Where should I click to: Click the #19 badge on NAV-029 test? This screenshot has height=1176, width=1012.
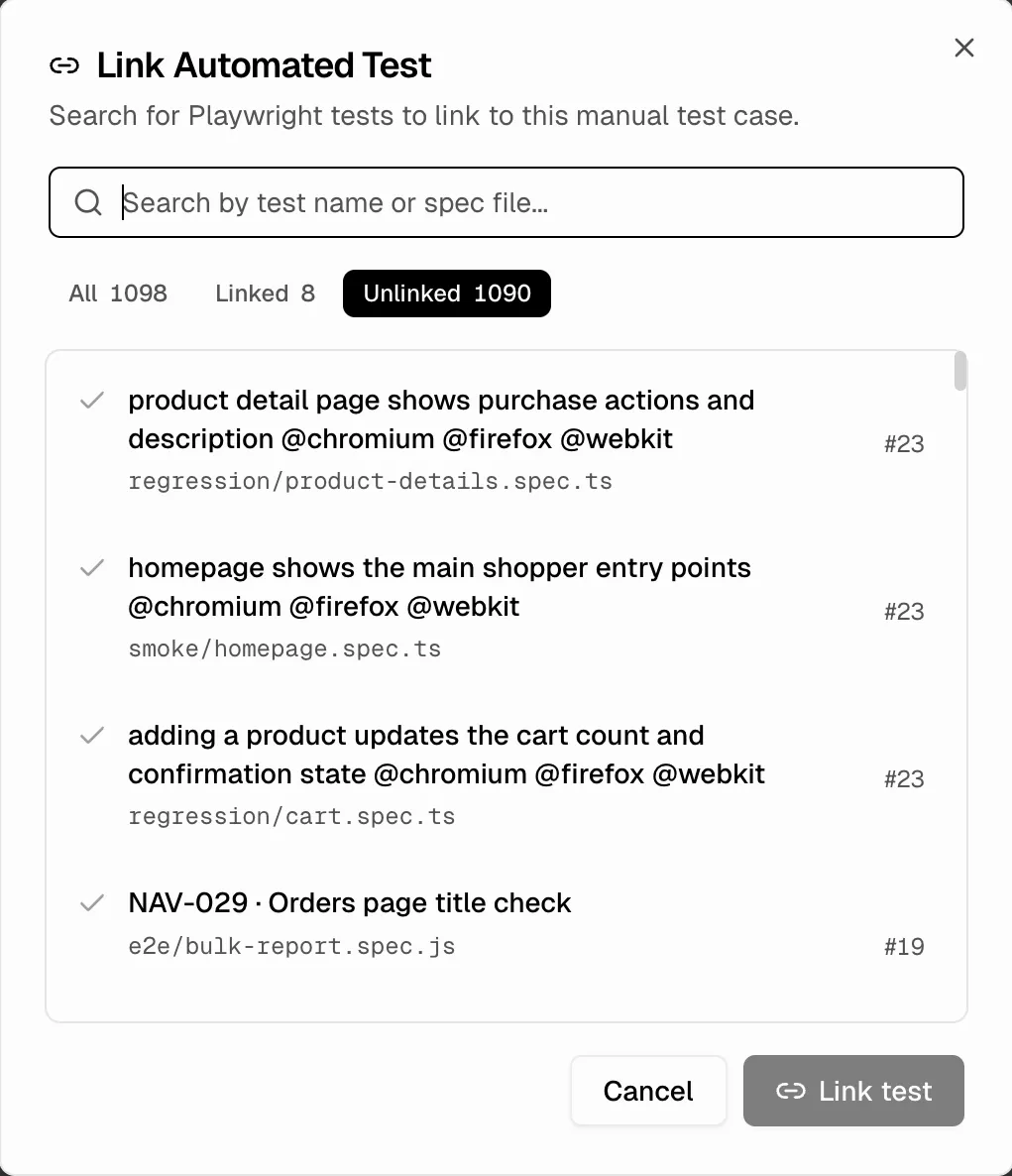(x=903, y=946)
